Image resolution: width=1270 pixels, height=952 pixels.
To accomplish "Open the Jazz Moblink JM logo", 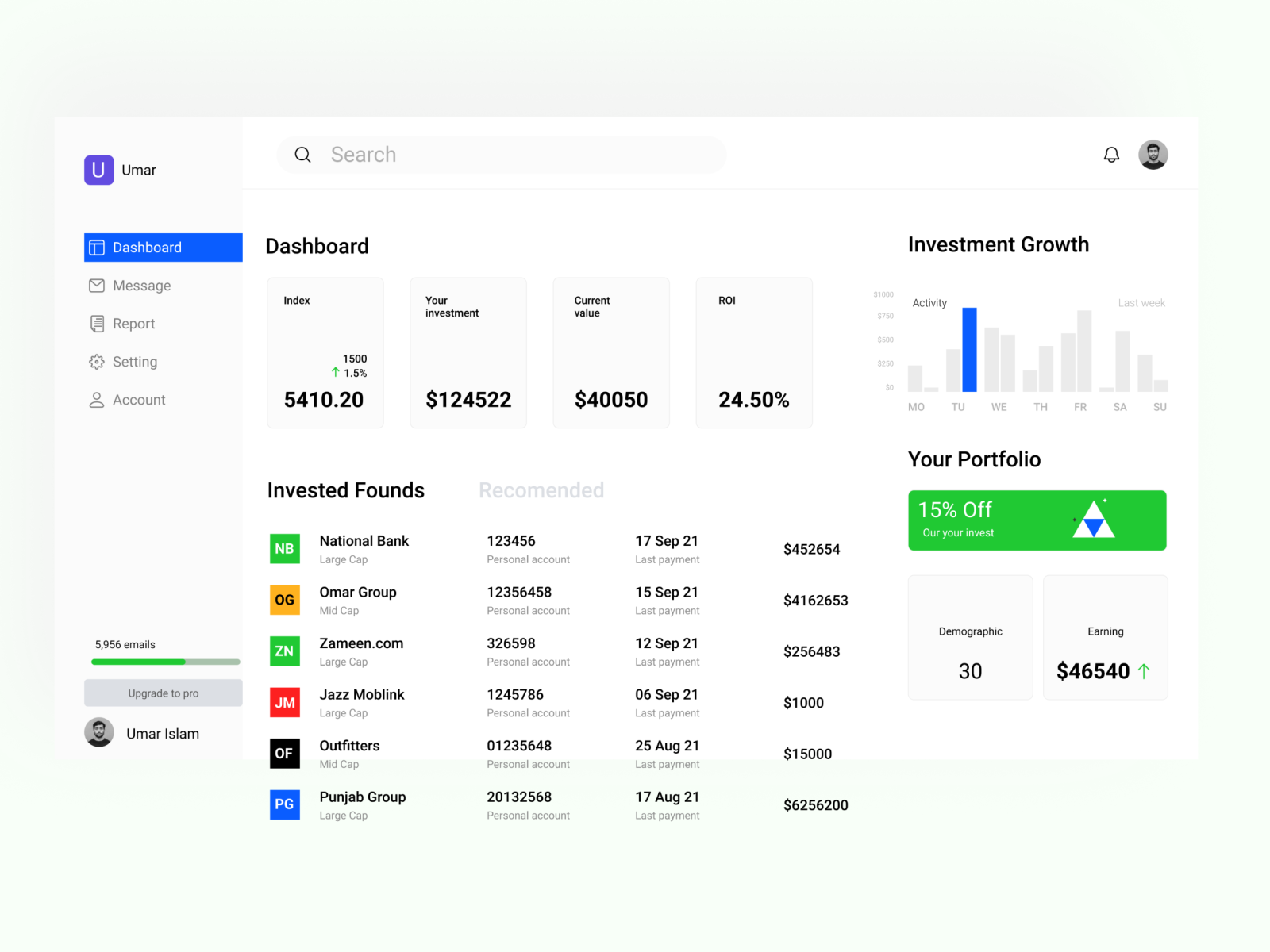I will click(x=284, y=703).
